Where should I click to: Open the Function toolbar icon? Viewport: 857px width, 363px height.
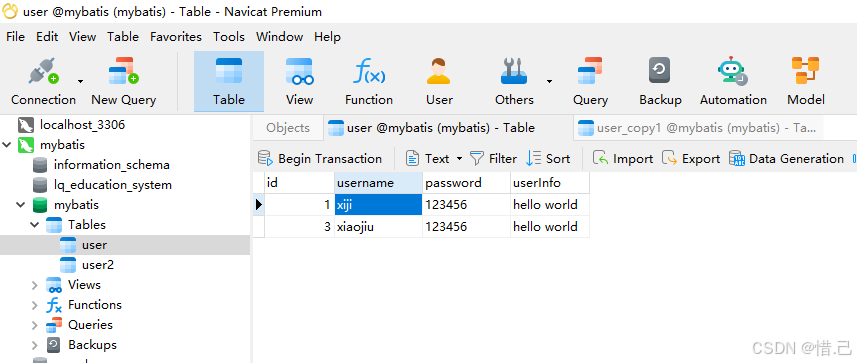click(x=369, y=82)
